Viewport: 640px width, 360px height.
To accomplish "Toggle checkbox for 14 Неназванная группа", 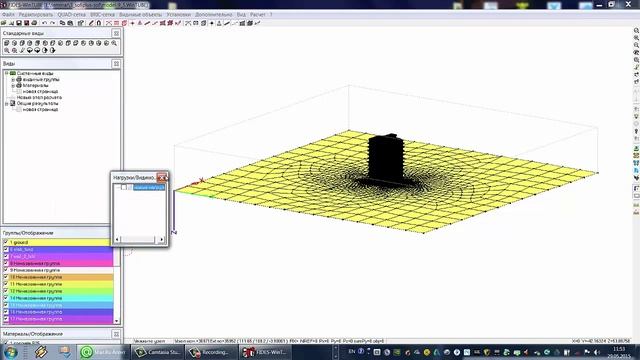I will pos(6,298).
